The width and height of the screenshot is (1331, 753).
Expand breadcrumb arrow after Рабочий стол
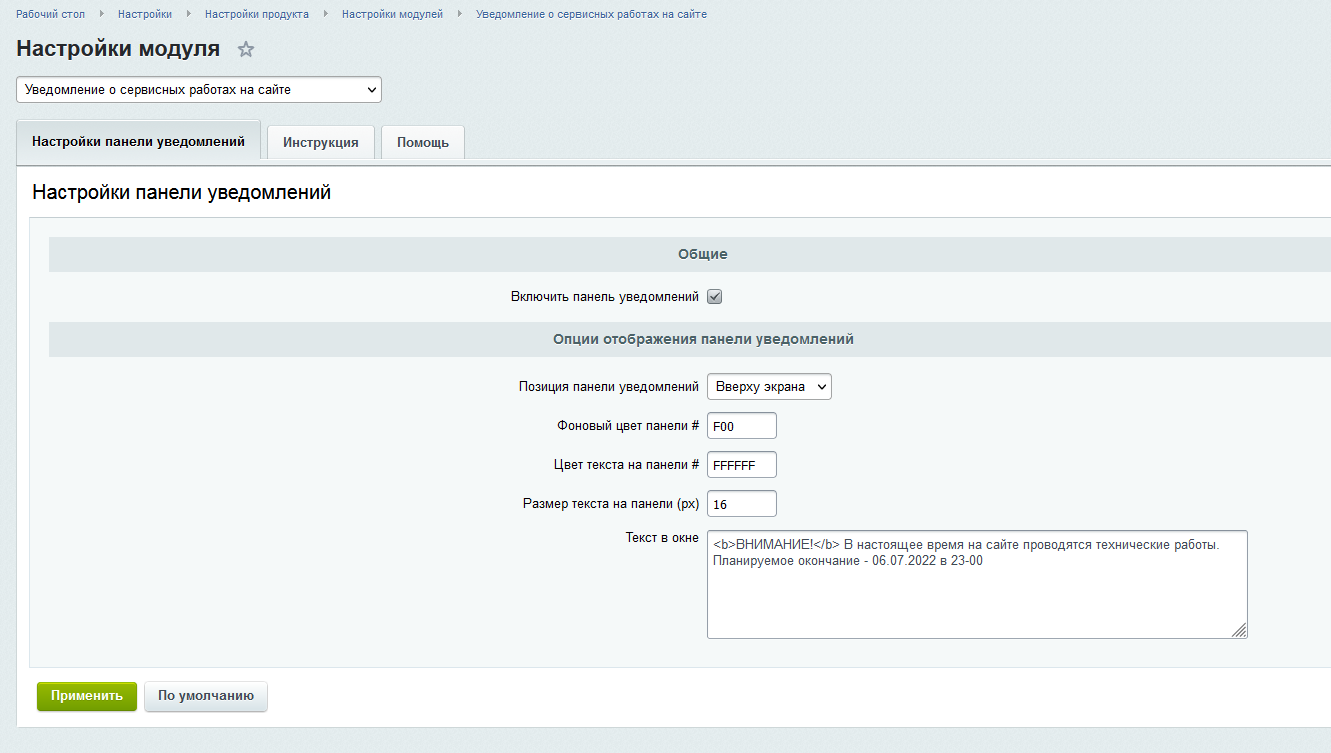(102, 14)
